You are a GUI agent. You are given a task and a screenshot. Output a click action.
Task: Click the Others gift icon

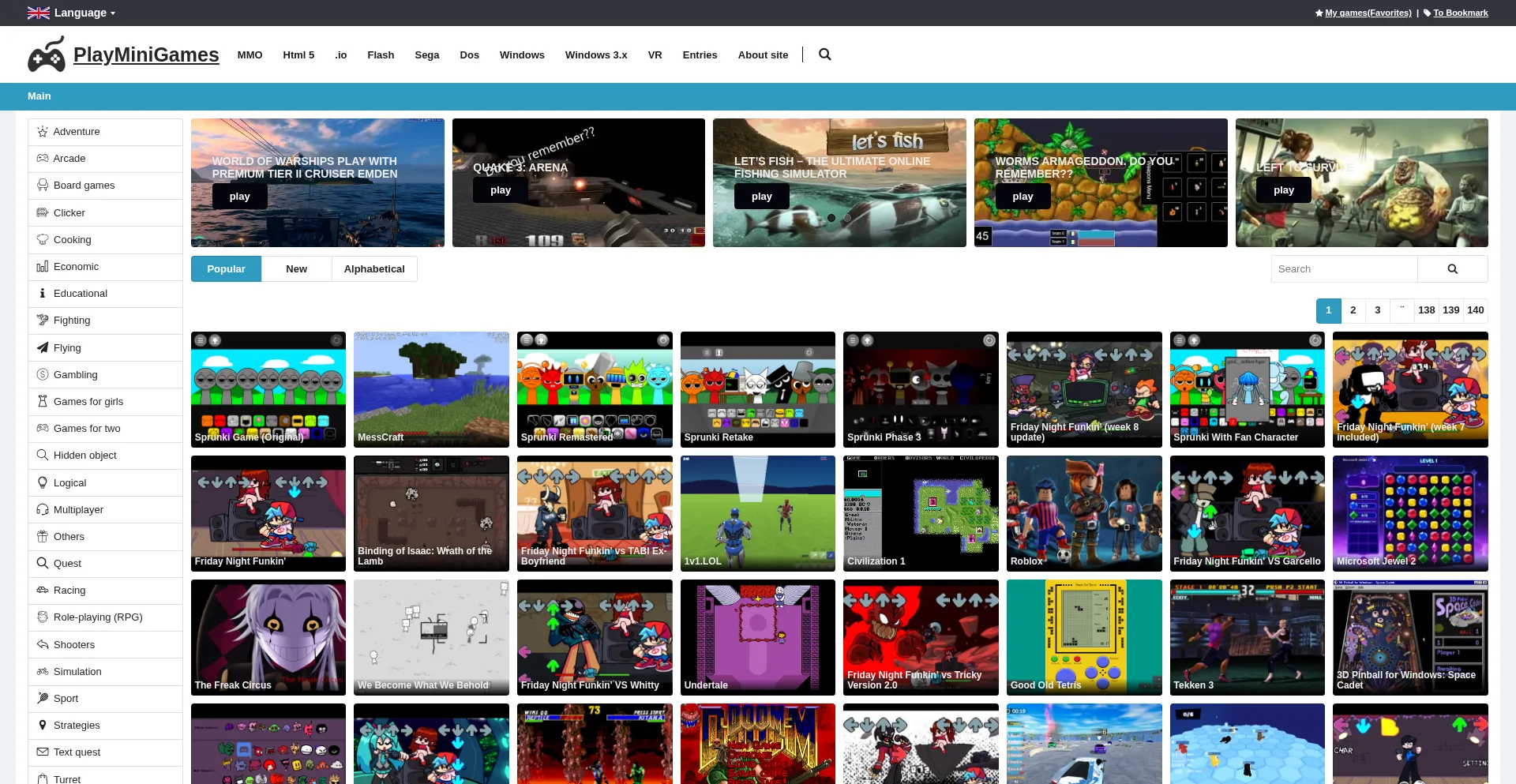pyautogui.click(x=43, y=537)
